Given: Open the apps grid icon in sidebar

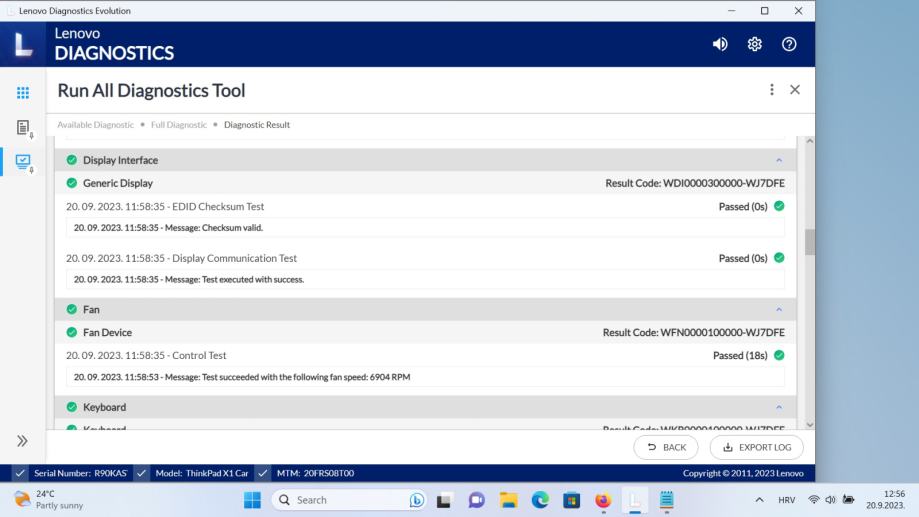Looking at the screenshot, I should 22,92.
